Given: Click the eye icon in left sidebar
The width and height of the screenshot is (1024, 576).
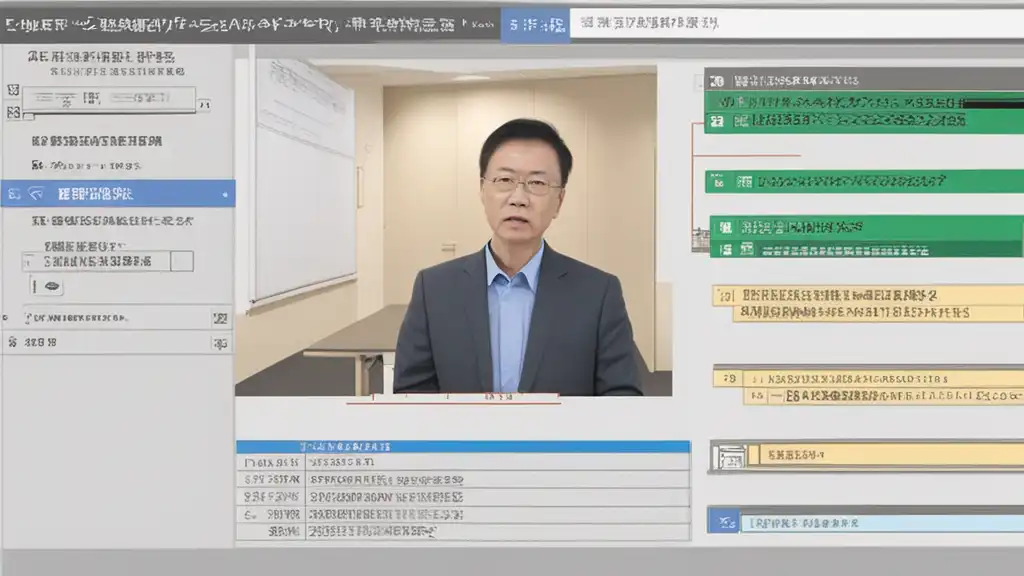Looking at the screenshot, I should [52, 286].
